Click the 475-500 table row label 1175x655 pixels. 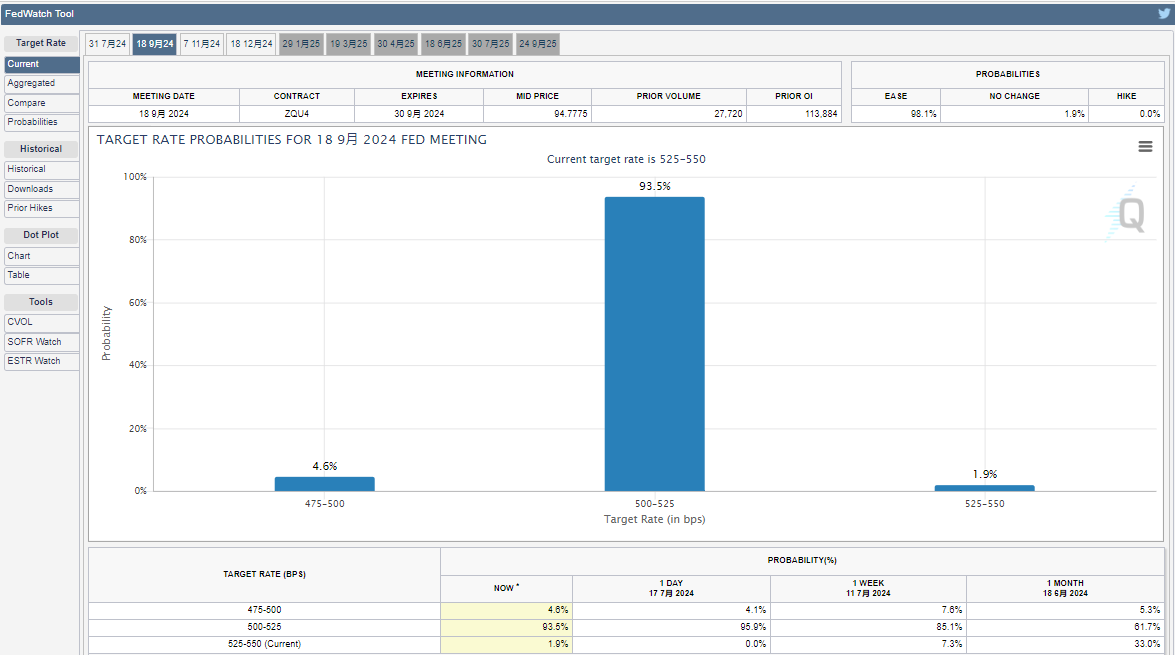tap(265, 610)
